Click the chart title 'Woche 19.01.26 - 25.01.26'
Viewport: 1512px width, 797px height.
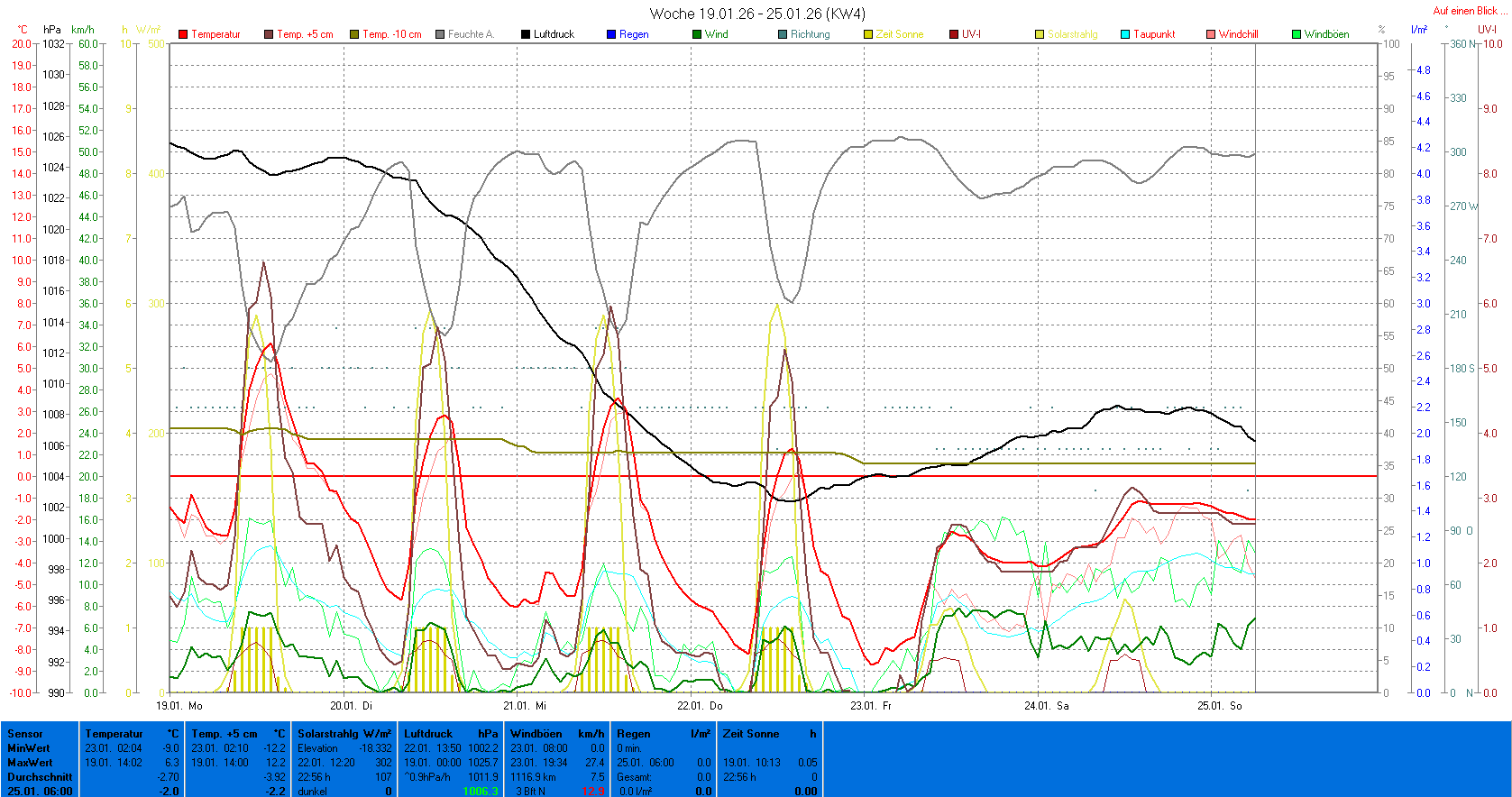point(756,14)
